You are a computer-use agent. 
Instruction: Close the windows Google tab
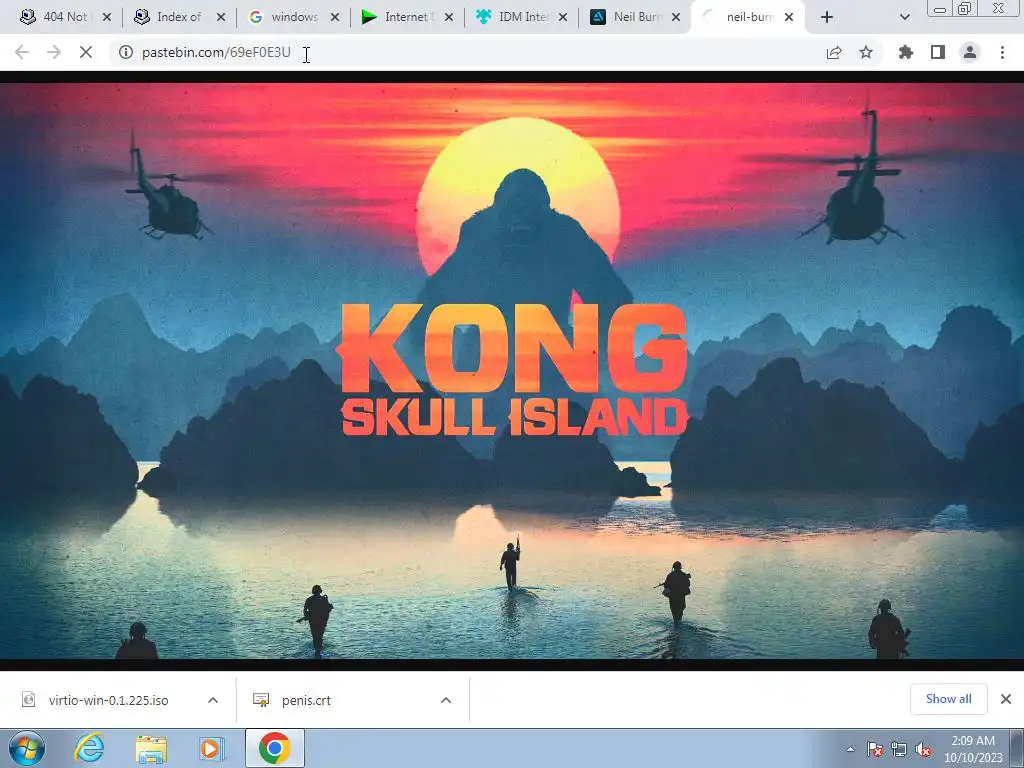(x=335, y=18)
